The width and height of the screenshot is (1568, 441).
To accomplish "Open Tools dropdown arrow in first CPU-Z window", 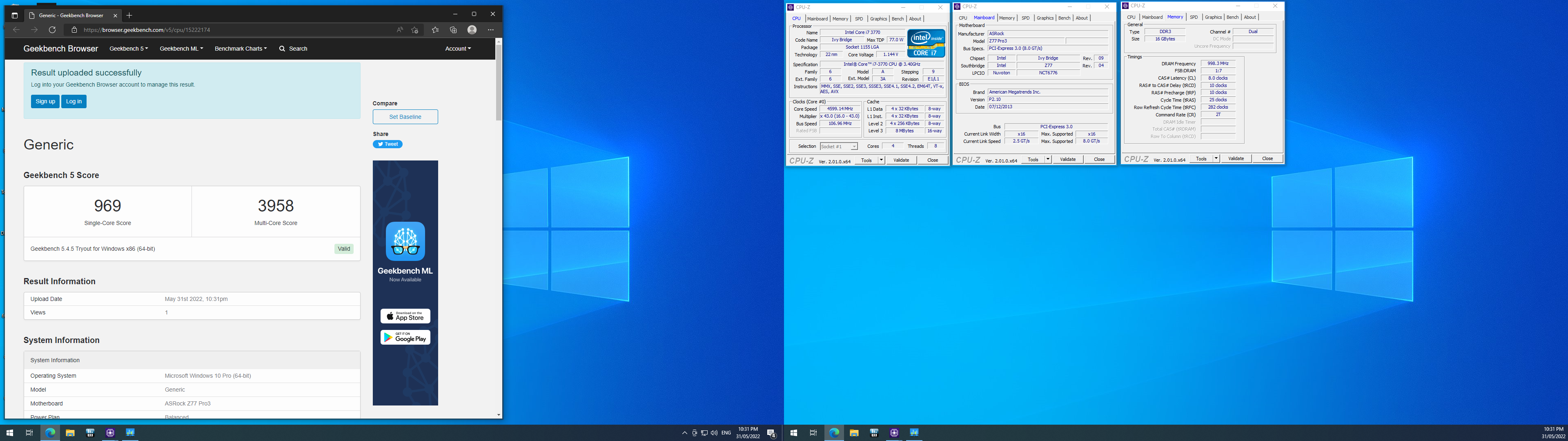I will tap(881, 160).
